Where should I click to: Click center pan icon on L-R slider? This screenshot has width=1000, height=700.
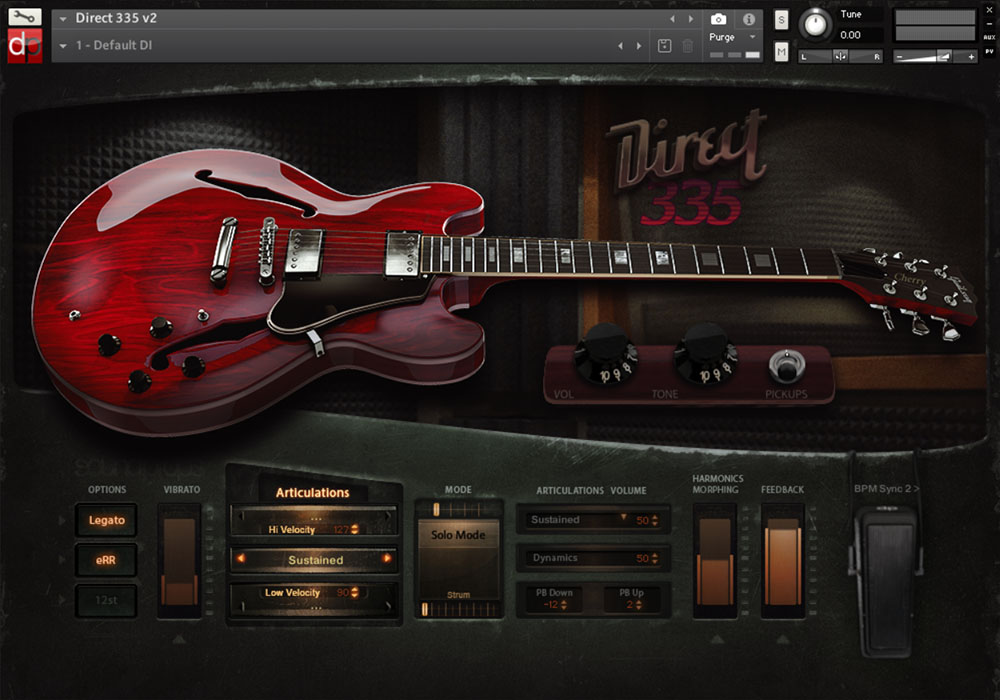click(841, 57)
